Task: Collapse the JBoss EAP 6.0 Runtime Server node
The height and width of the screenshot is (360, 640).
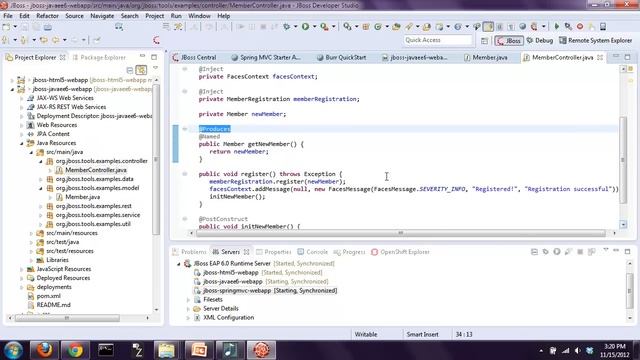Action: click(179, 264)
